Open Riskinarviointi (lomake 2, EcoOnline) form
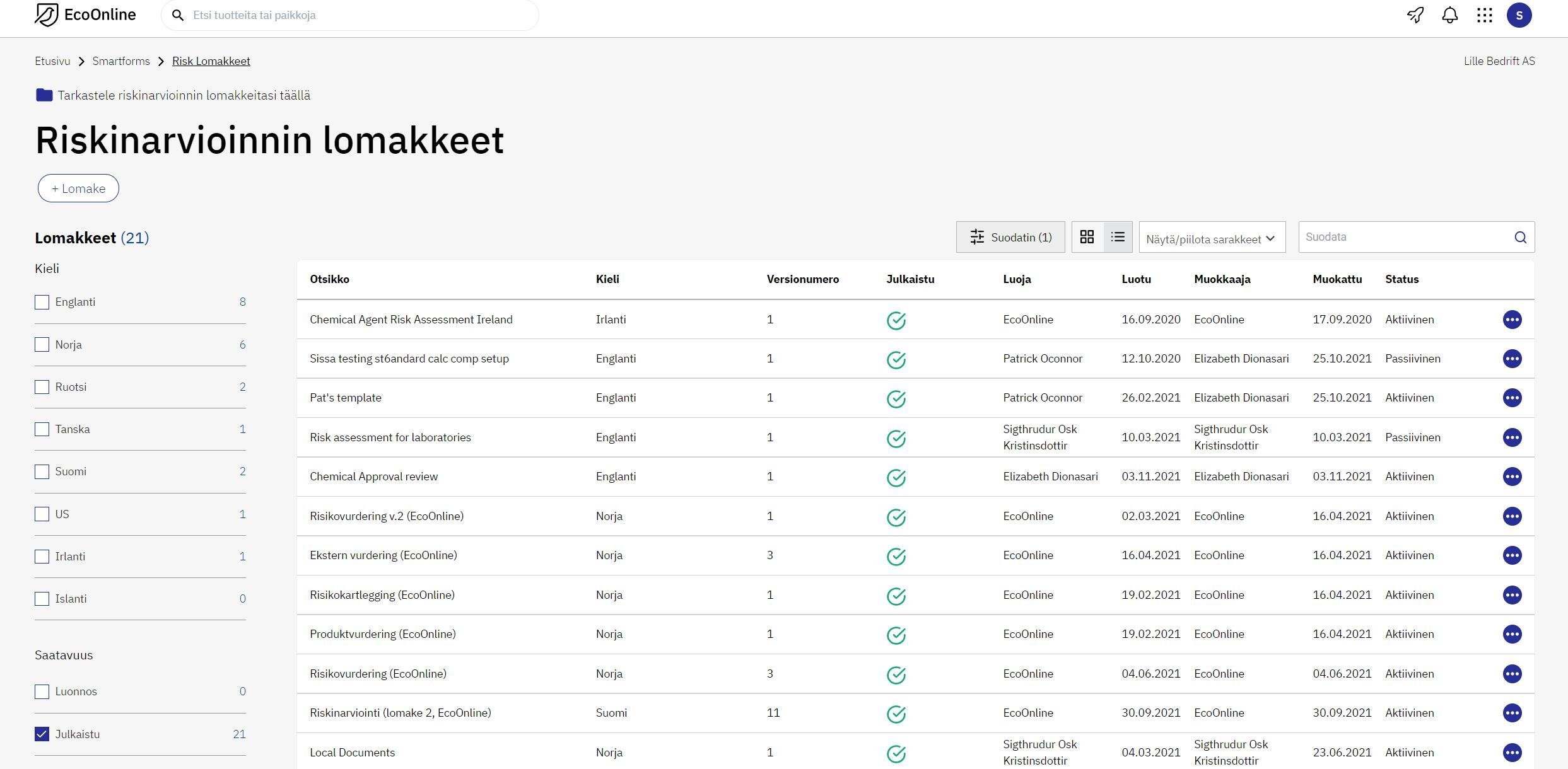Screen dimensions: 1568x769 [401, 713]
